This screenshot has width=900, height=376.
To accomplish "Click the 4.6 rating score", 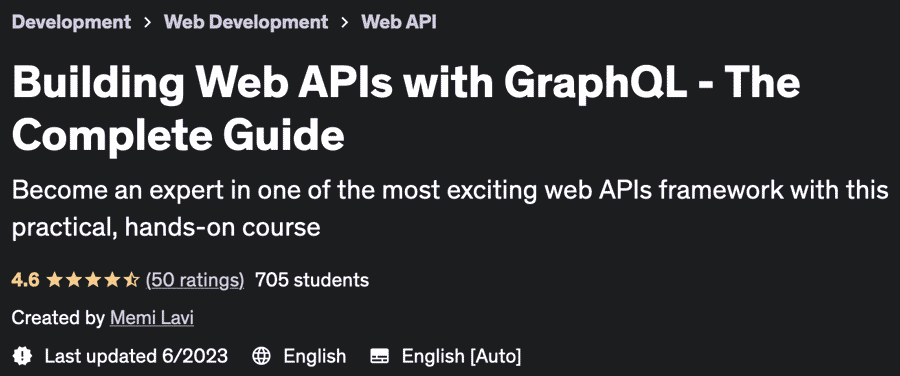I will pos(25,280).
